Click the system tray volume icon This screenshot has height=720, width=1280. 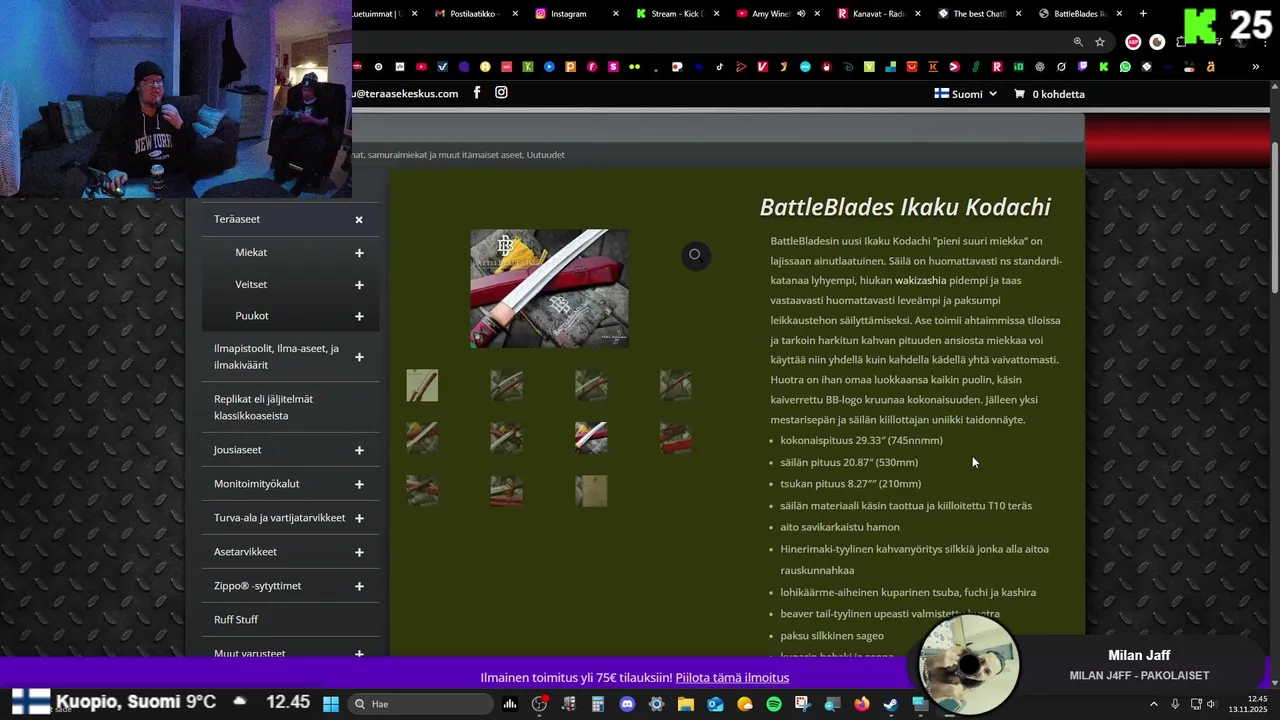click(x=1211, y=704)
